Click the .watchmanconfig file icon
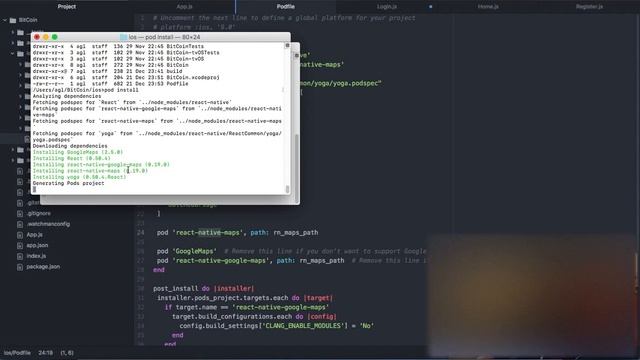640x360 pixels. tap(20, 224)
